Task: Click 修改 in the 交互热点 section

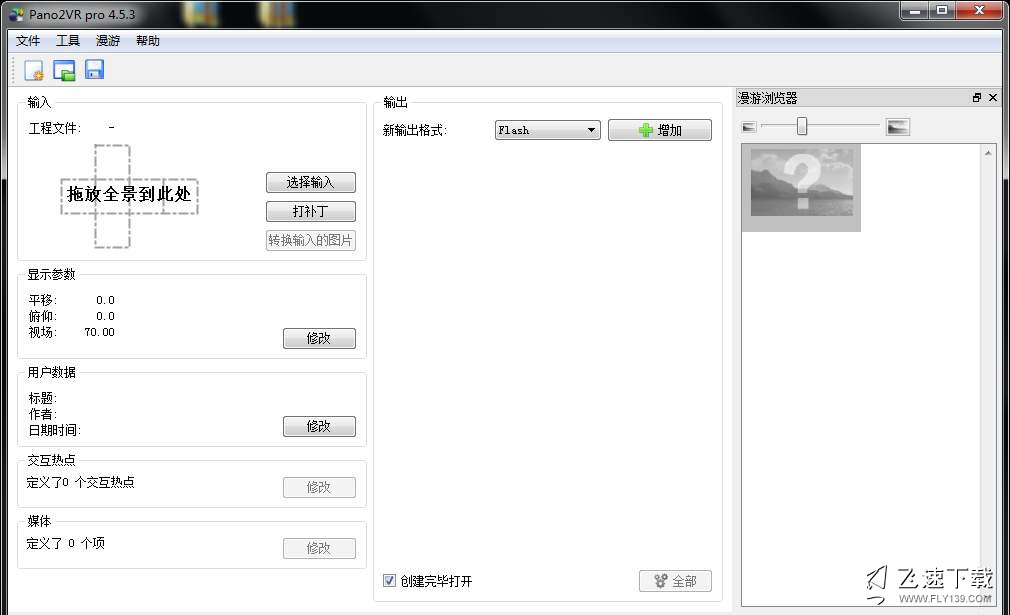Action: [x=319, y=487]
